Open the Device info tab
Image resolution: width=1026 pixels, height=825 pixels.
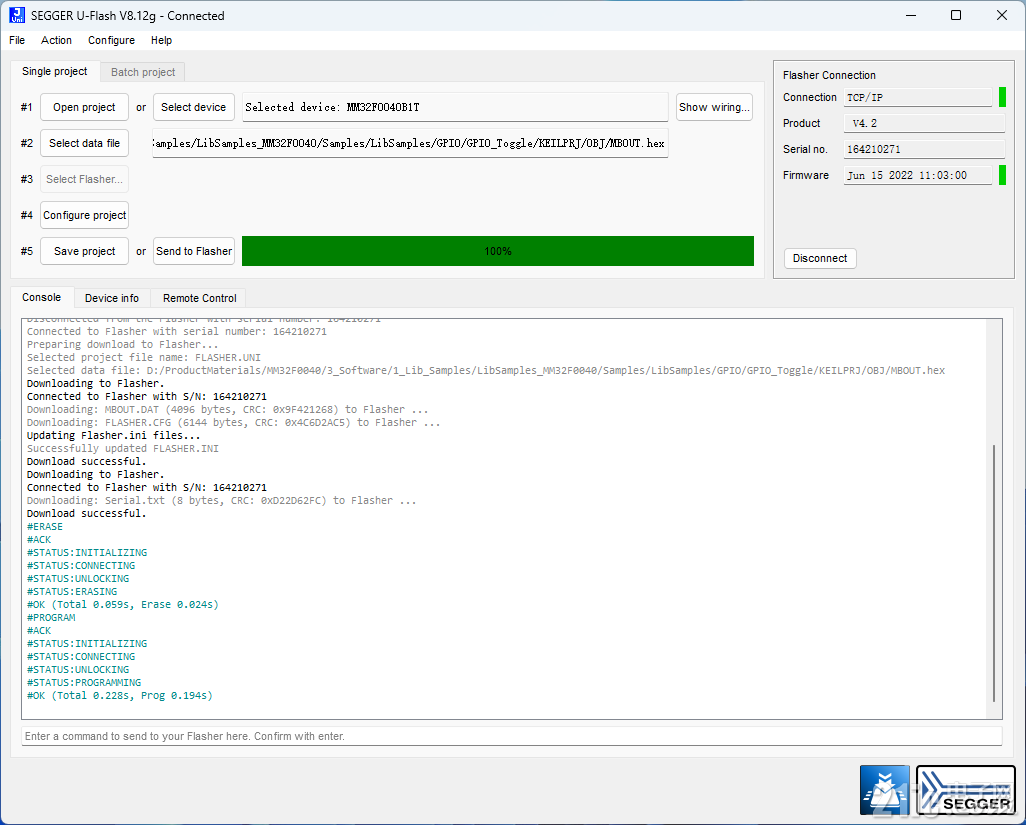click(x=112, y=298)
